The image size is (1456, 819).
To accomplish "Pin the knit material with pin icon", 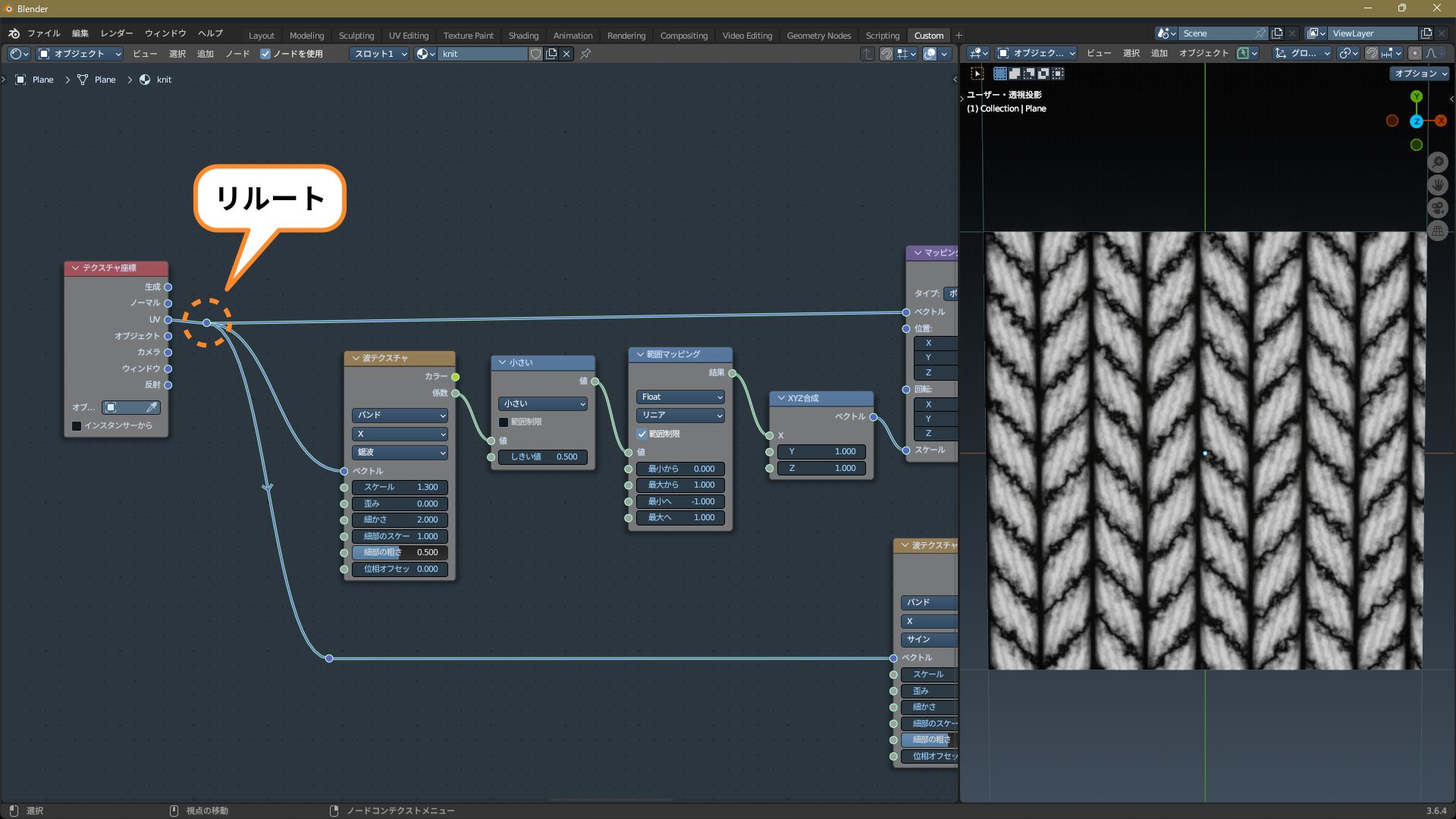I will [585, 54].
